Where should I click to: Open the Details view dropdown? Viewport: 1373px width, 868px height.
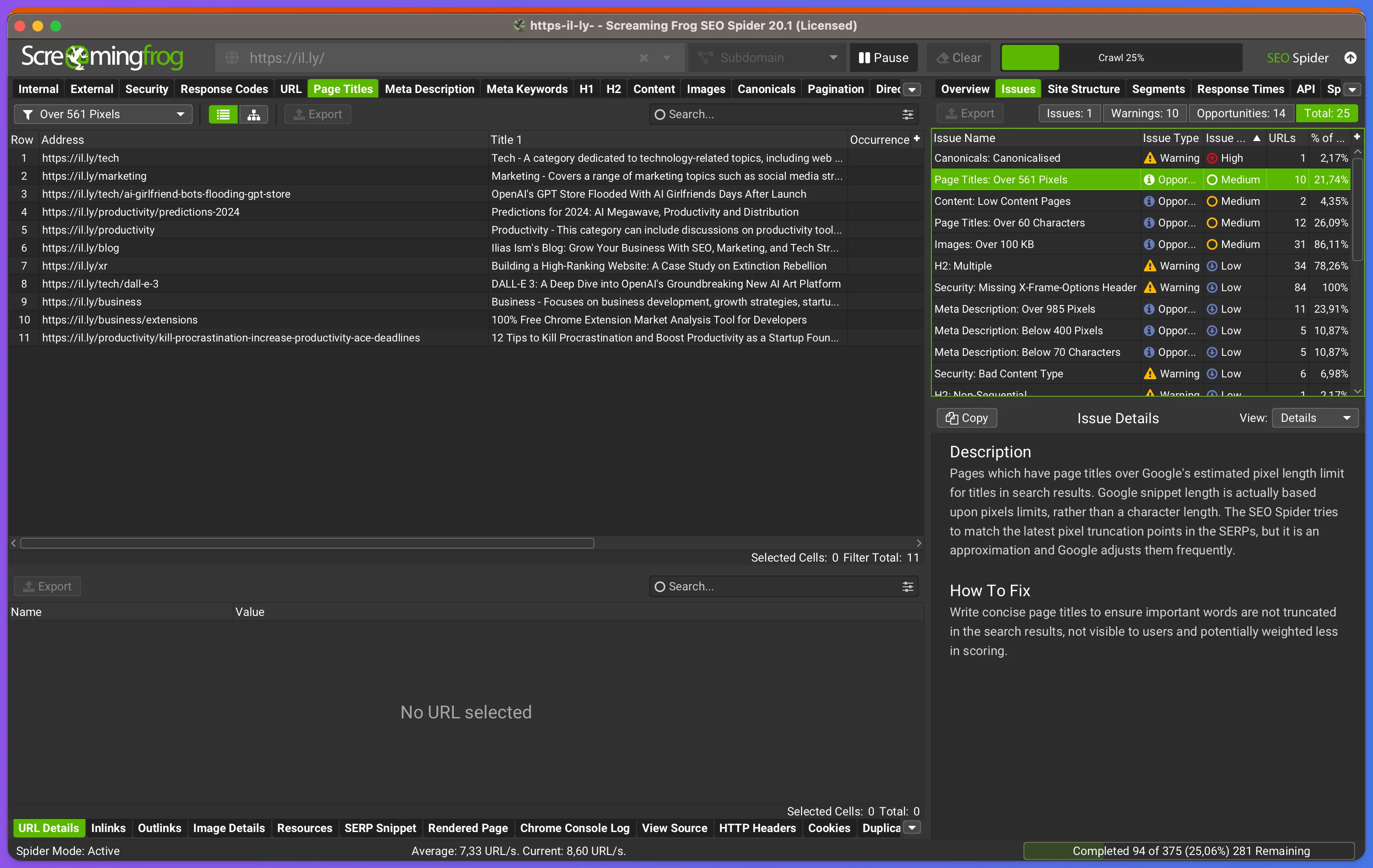click(1315, 418)
